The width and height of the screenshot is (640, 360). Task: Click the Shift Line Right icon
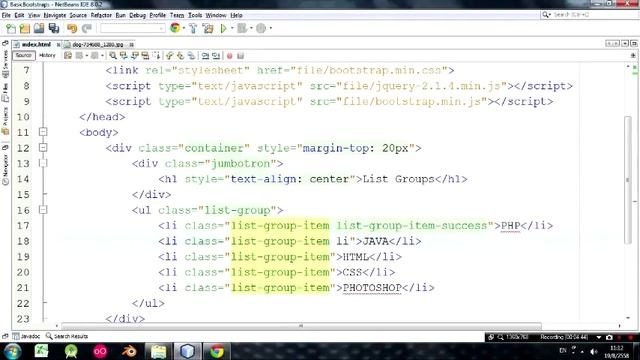216,56
